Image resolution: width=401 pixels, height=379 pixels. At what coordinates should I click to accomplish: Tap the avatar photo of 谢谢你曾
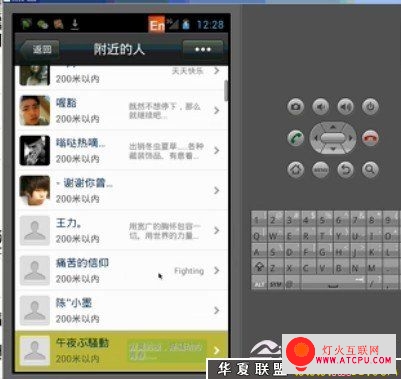35,190
